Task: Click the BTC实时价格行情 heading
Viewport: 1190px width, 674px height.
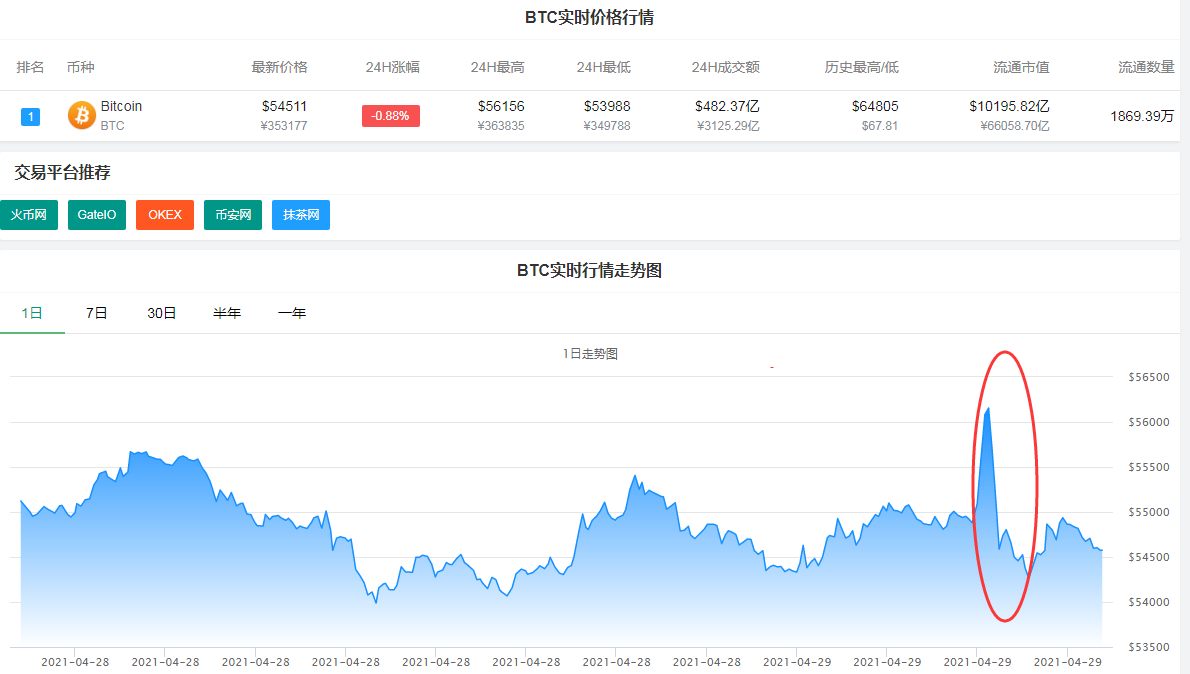Action: (590, 17)
